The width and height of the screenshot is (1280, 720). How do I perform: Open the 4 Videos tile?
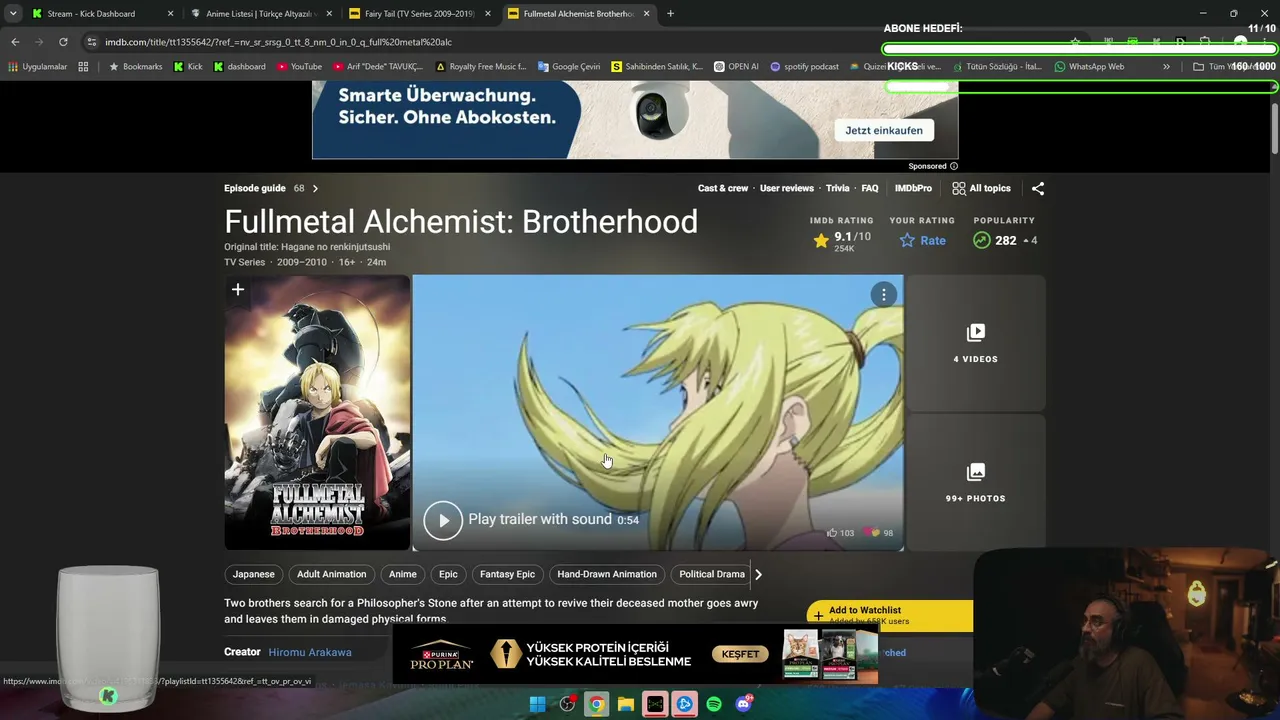(x=975, y=343)
